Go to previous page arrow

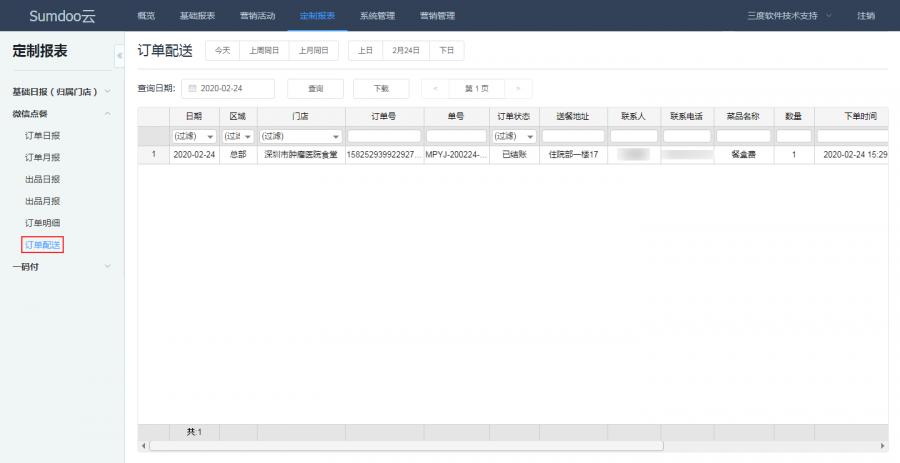[x=435, y=88]
